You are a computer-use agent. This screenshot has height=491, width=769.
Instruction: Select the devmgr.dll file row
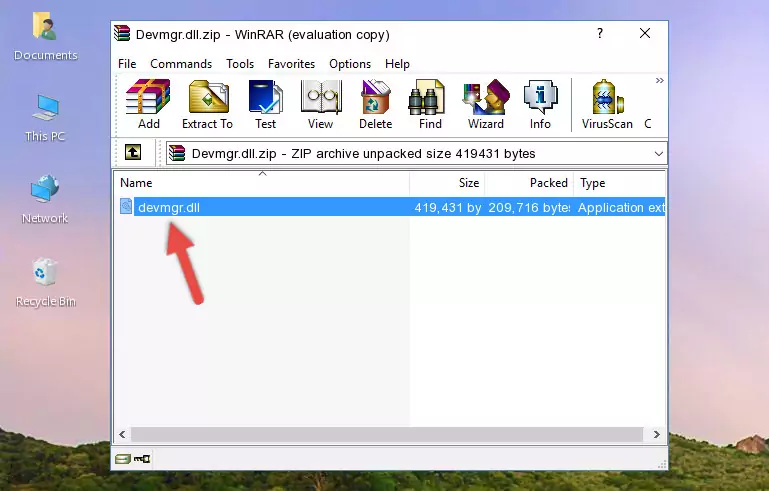(390, 207)
